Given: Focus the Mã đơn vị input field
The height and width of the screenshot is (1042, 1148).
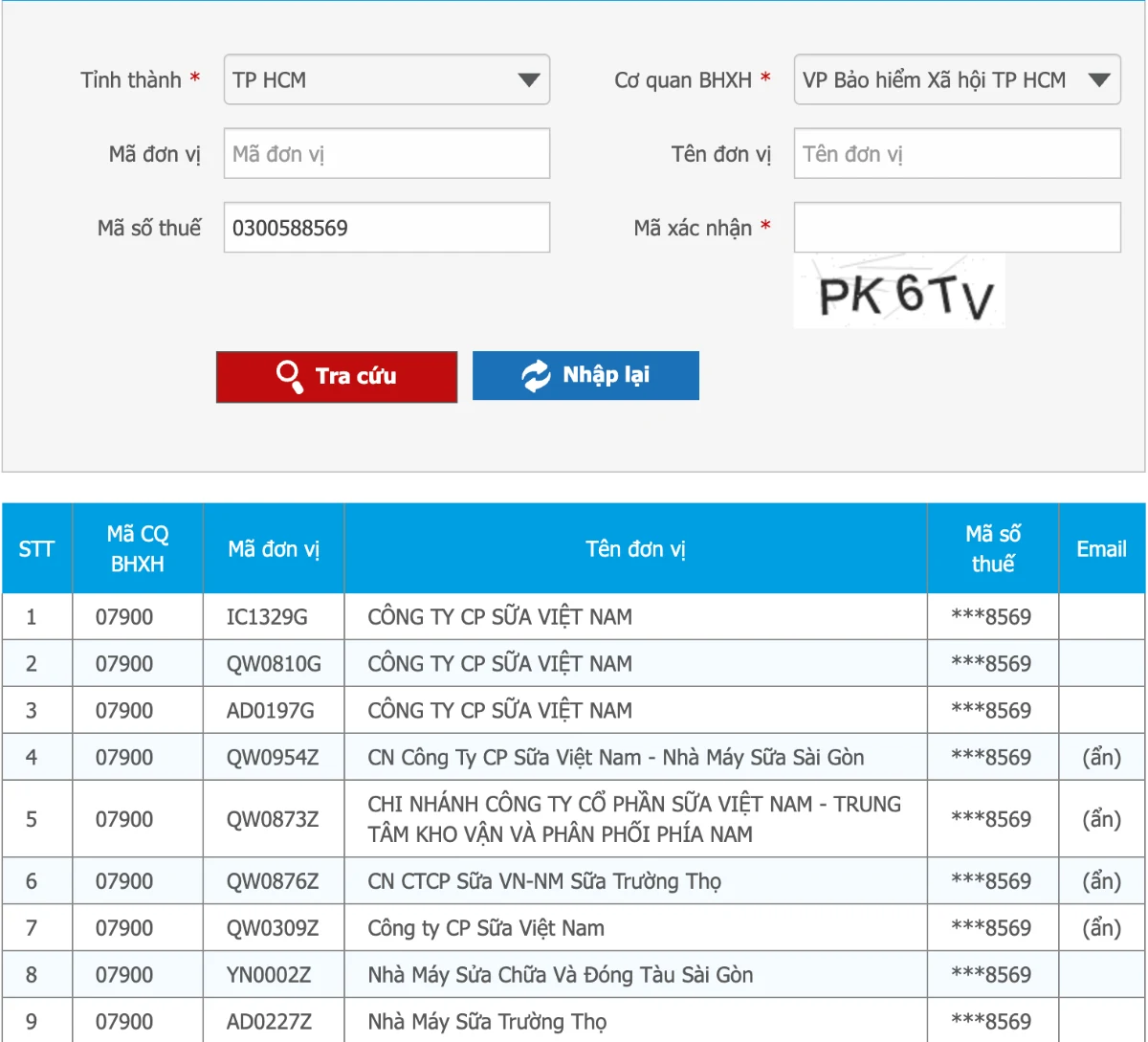Looking at the screenshot, I should [x=386, y=153].
